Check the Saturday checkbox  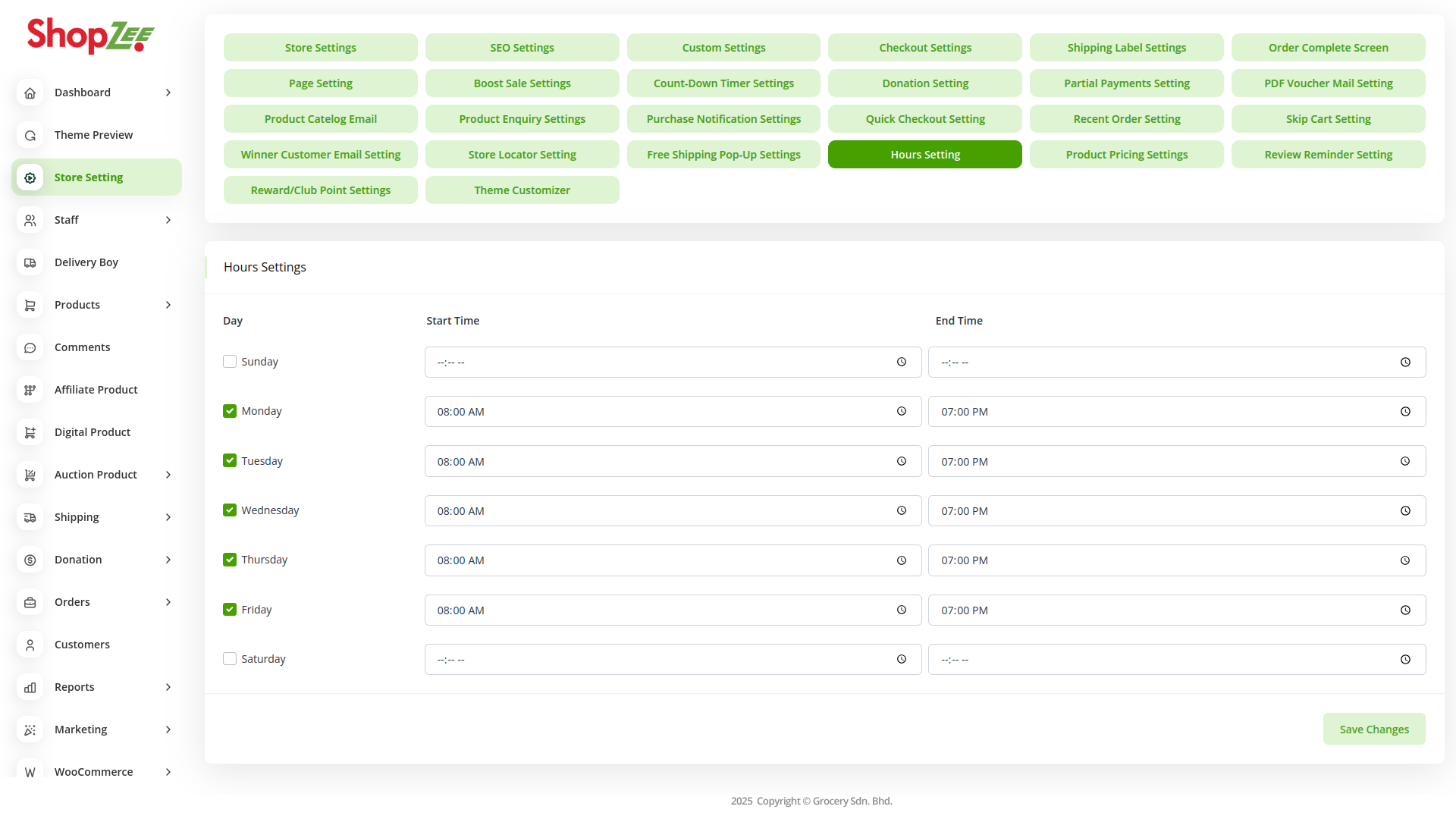tap(230, 659)
